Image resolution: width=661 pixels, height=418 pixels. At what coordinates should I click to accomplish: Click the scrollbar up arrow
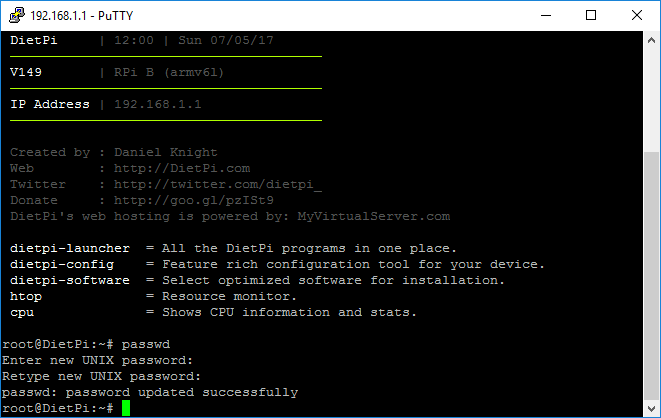coord(651,40)
